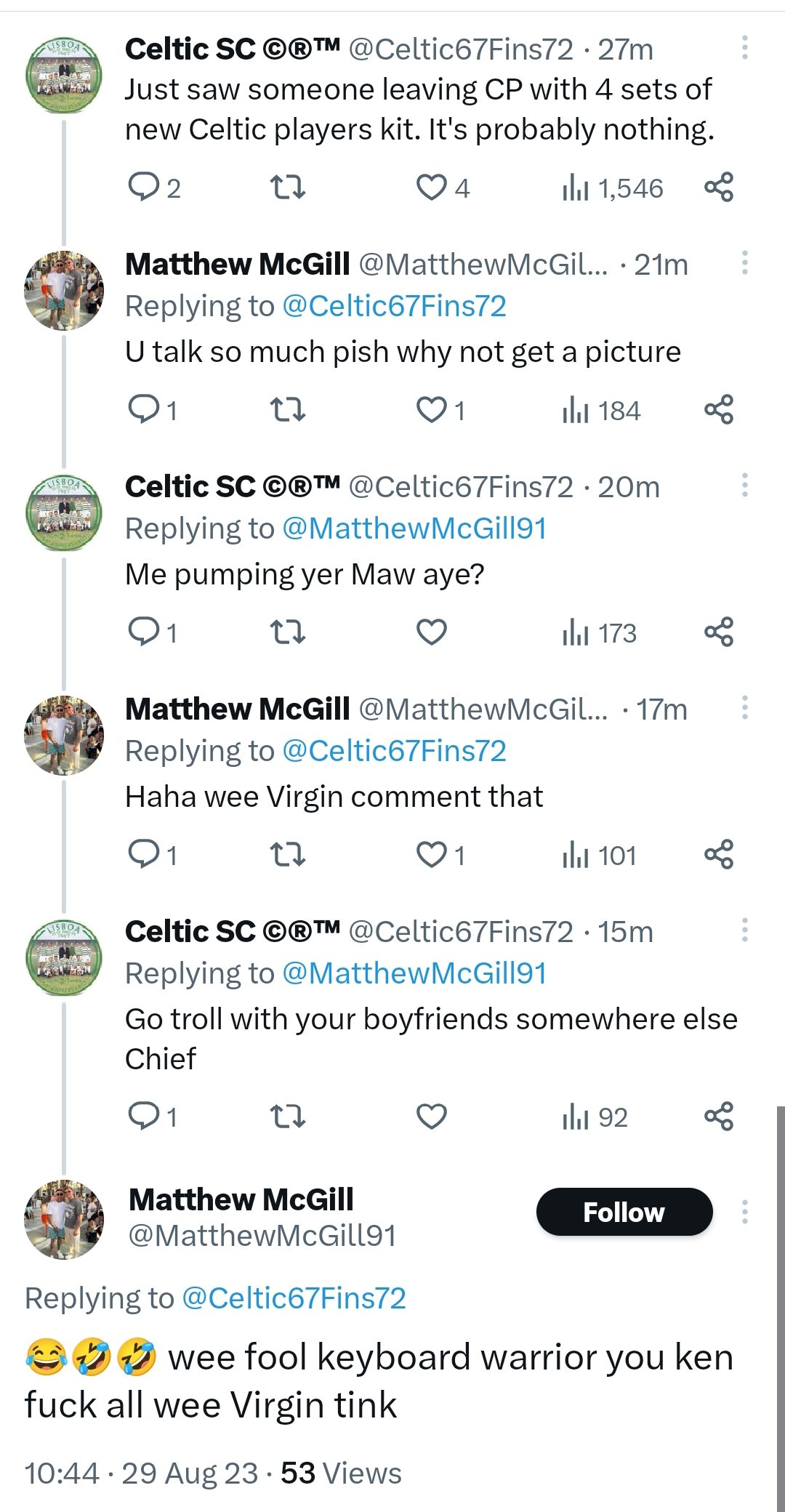The width and height of the screenshot is (785, 1512).
Task: Open Celtic SC avatar on the 15m tweet
Action: (64, 958)
